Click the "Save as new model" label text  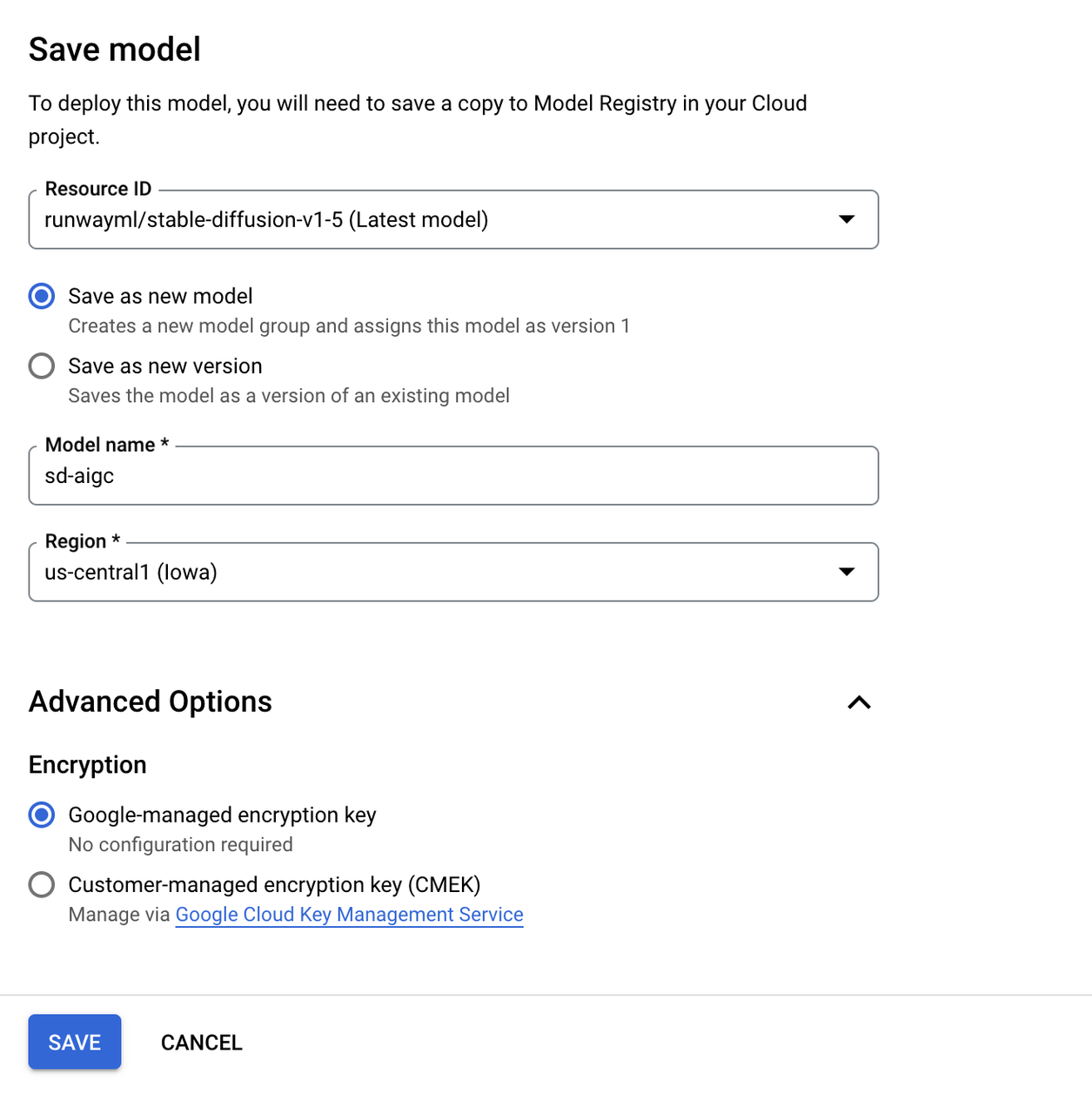160,296
